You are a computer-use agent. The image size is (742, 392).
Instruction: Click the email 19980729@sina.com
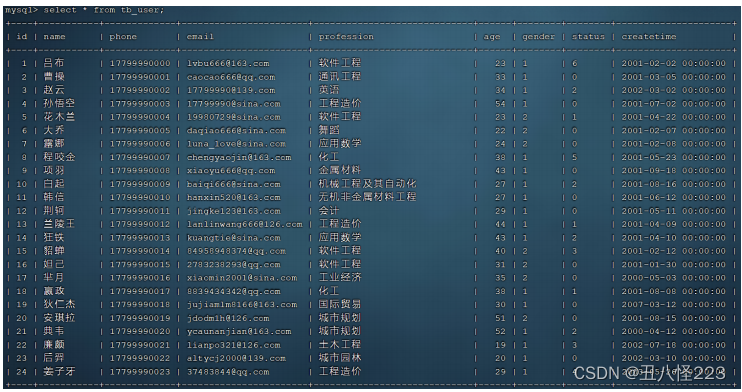click(x=234, y=117)
